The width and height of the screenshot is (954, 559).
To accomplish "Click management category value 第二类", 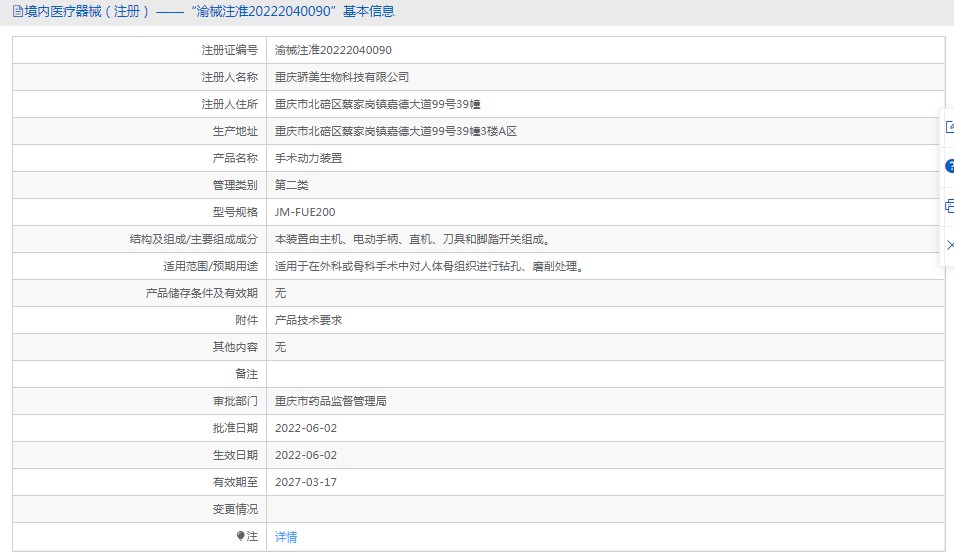I will pyautogui.click(x=291, y=185).
